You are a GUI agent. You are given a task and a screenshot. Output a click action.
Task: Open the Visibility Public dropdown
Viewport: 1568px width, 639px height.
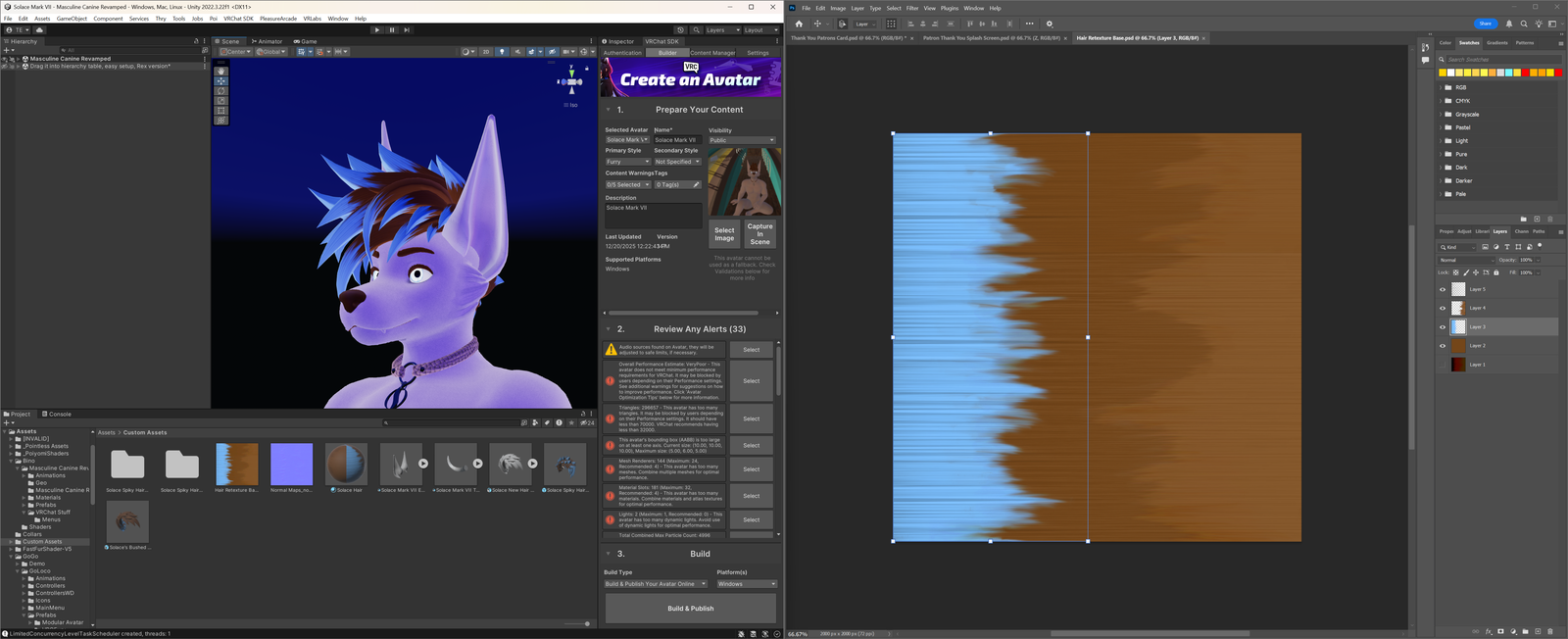click(x=742, y=140)
